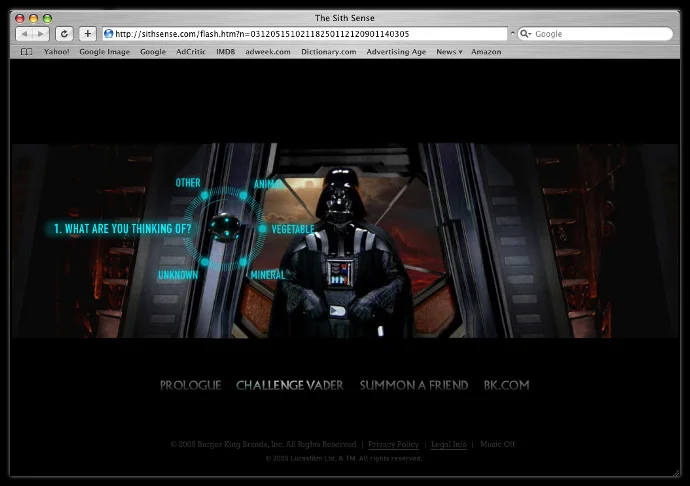
Task: Select the MINERAL answer node
Action: [243, 262]
